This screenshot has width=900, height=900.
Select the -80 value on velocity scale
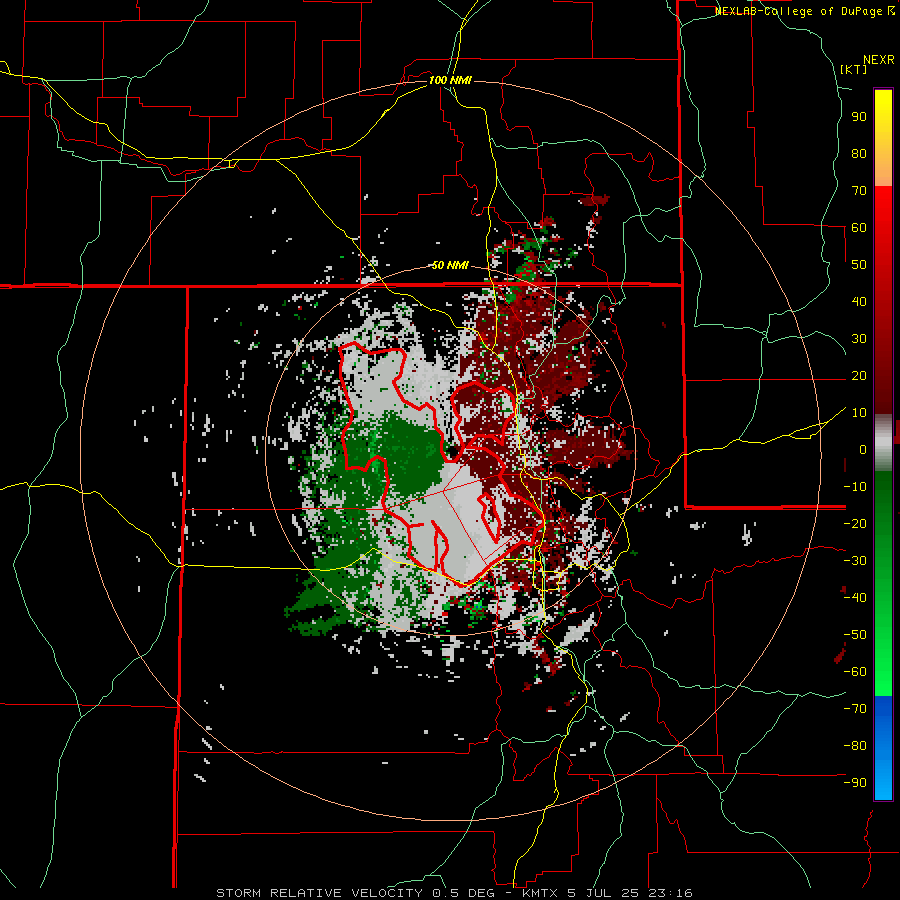(855, 746)
